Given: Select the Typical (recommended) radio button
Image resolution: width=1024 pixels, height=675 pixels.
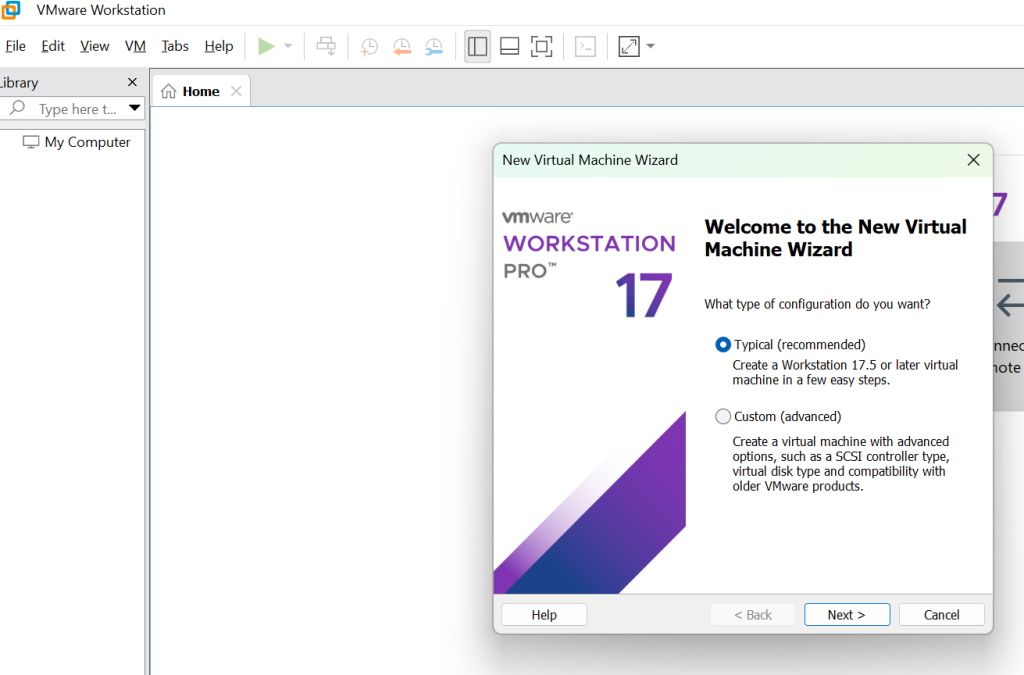Looking at the screenshot, I should coord(723,345).
